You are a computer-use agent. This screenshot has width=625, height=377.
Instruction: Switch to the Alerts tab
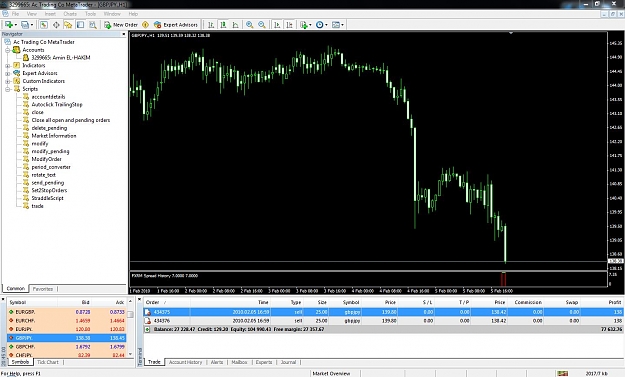tap(217, 362)
